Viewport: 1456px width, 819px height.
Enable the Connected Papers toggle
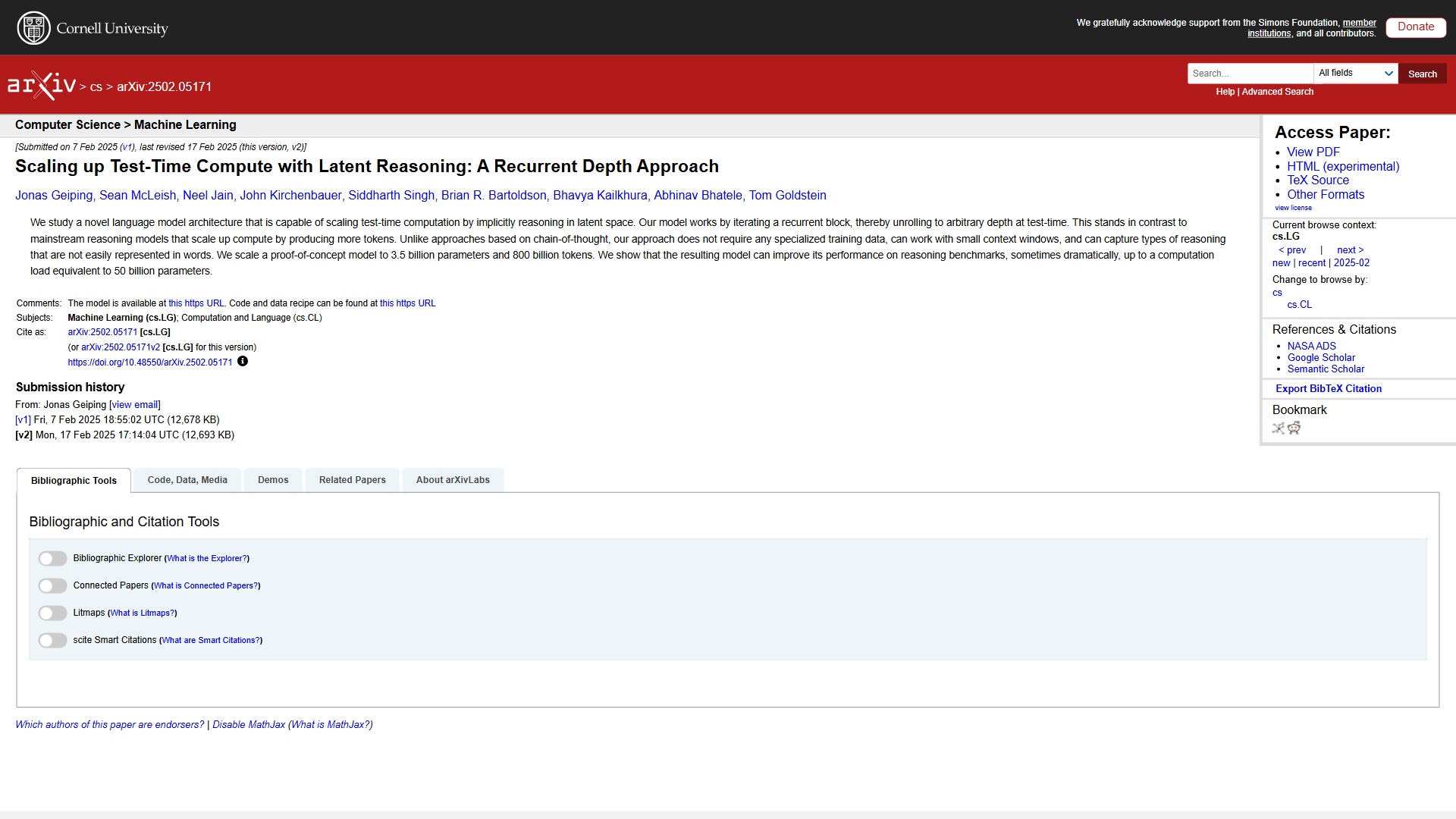coord(53,585)
